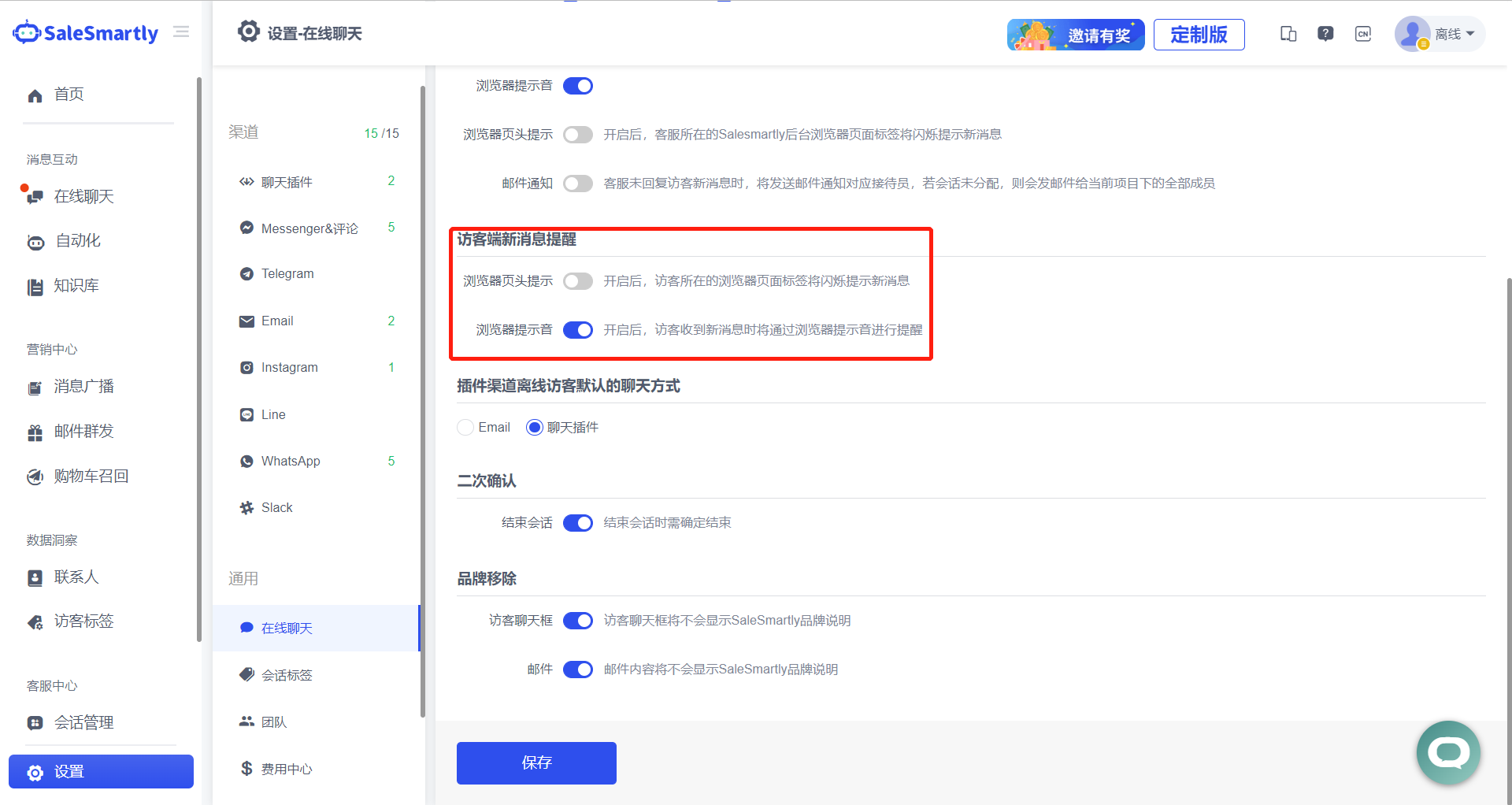Click the settings submenu vertical scrollbar

point(423,394)
